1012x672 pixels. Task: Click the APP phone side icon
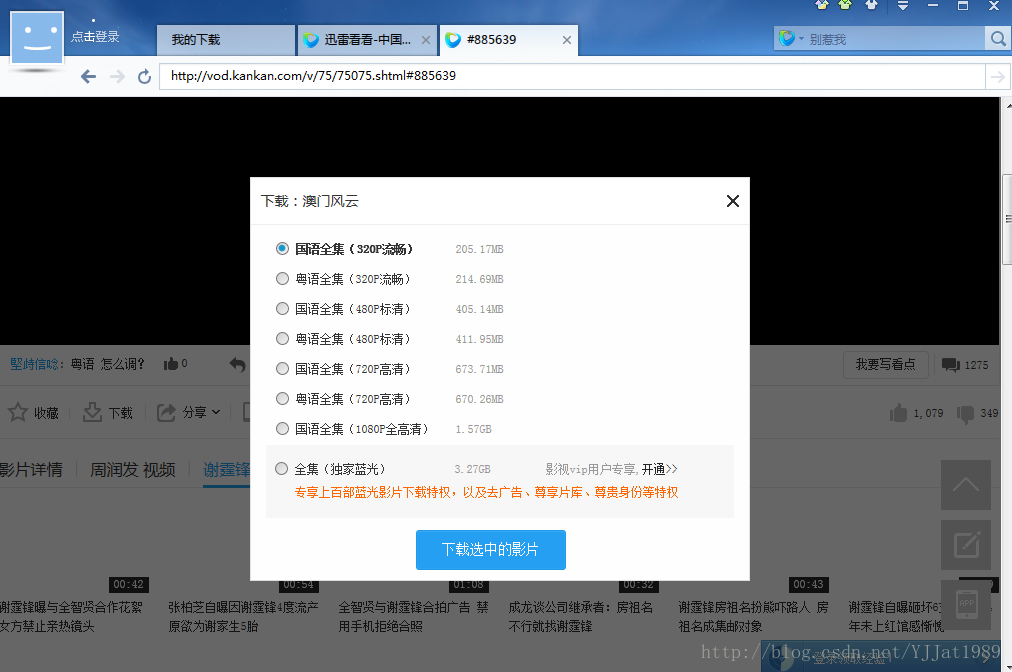(966, 605)
